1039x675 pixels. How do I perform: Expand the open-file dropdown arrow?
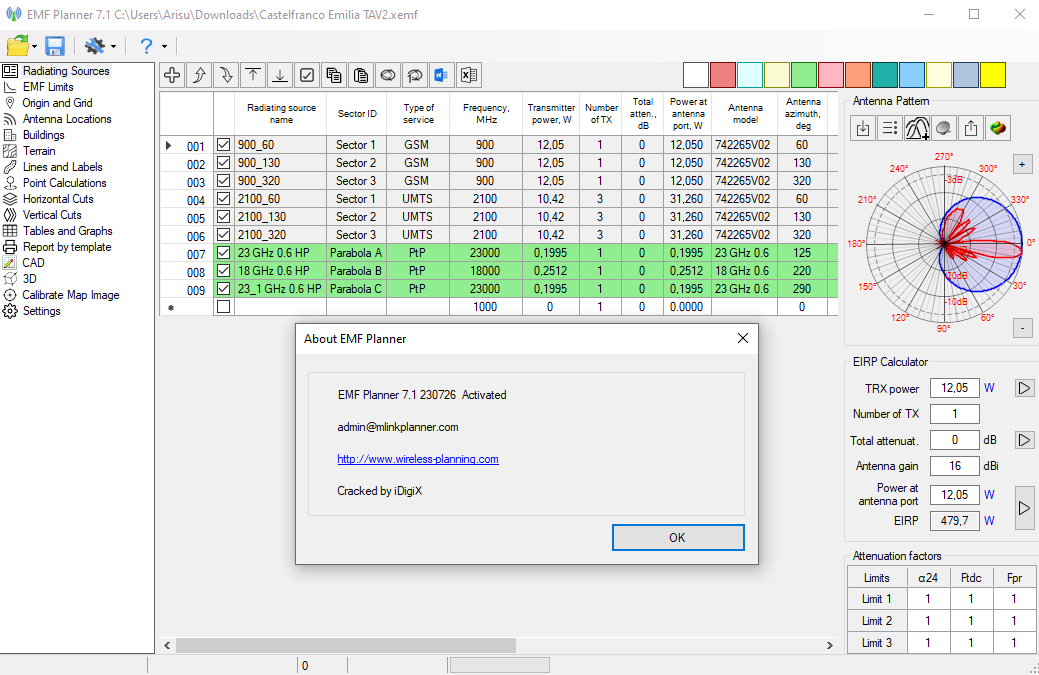[x=34, y=46]
